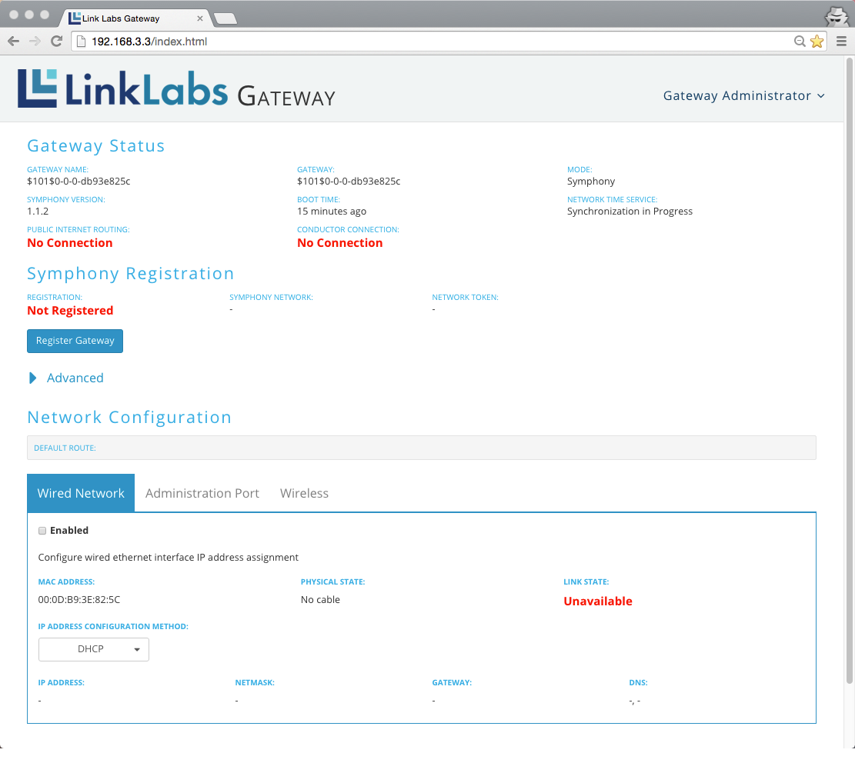The image size is (855, 783).
Task: Click the Link Labs logo
Action: click(176, 89)
